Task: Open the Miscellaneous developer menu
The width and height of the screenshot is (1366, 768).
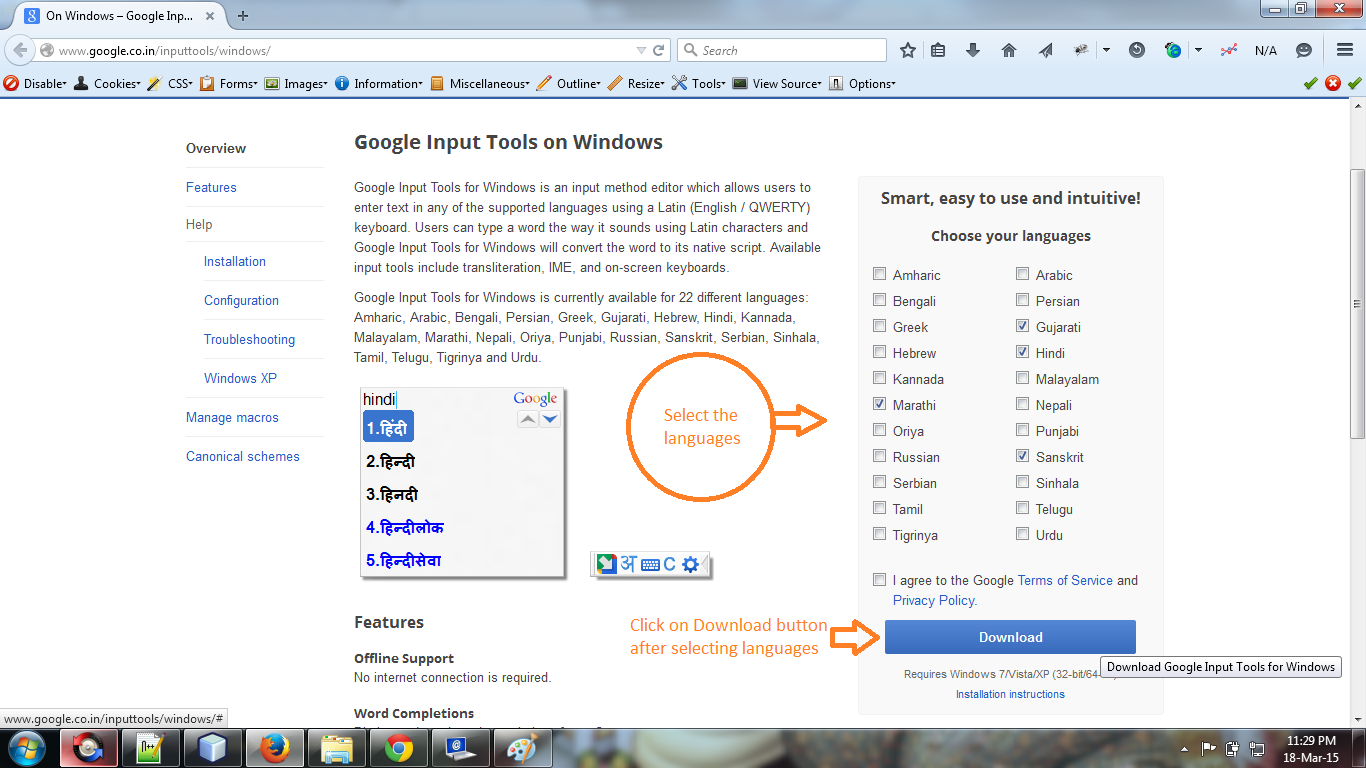Action: click(481, 84)
